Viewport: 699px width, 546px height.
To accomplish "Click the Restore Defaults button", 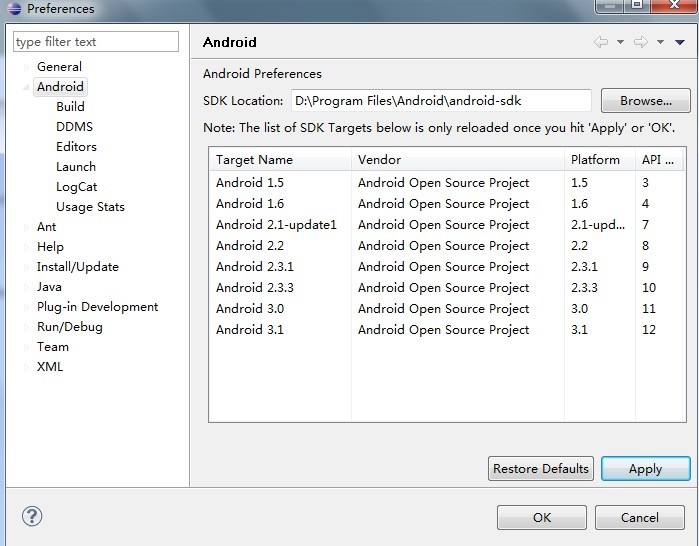I will click(541, 469).
